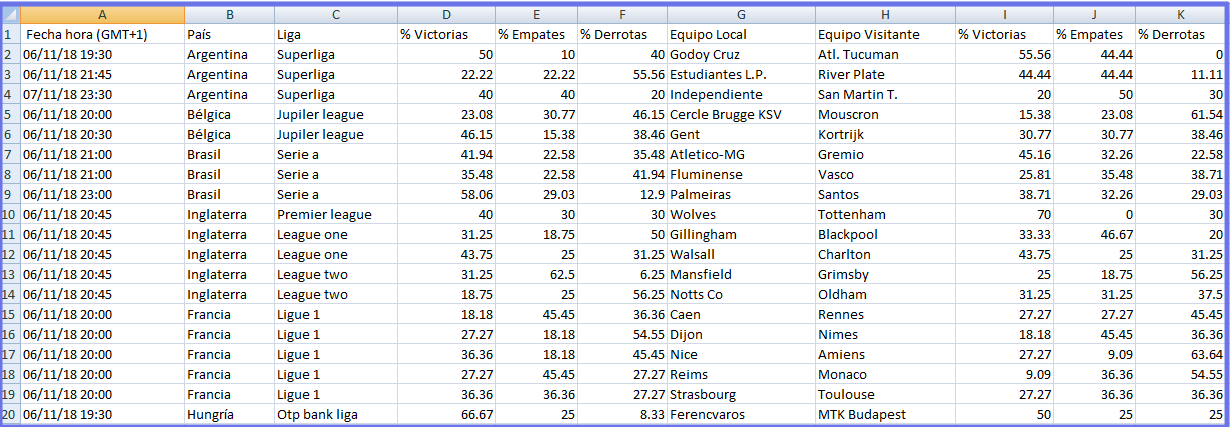Click the 'Fecha hora (GMT+1)' header cell
This screenshot has height=427, width=1230.
pyautogui.click(x=102, y=34)
